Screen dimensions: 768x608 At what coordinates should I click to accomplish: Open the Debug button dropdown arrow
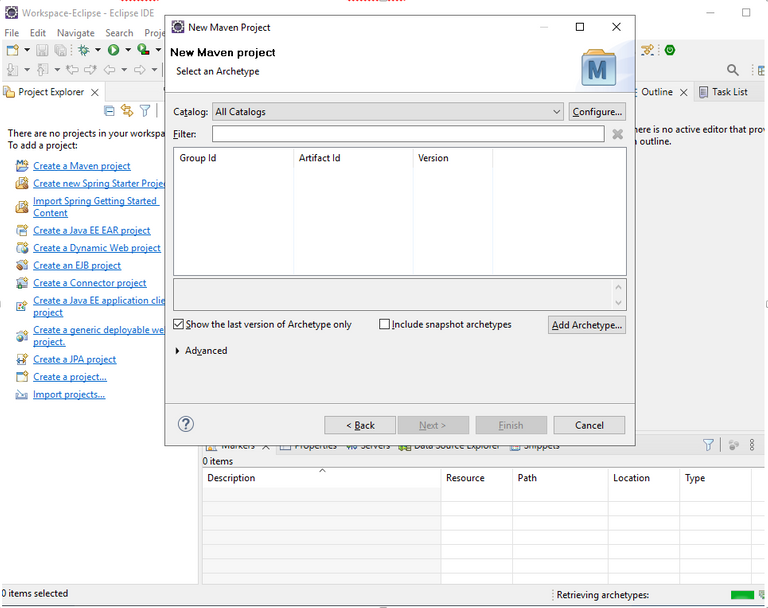coord(97,50)
